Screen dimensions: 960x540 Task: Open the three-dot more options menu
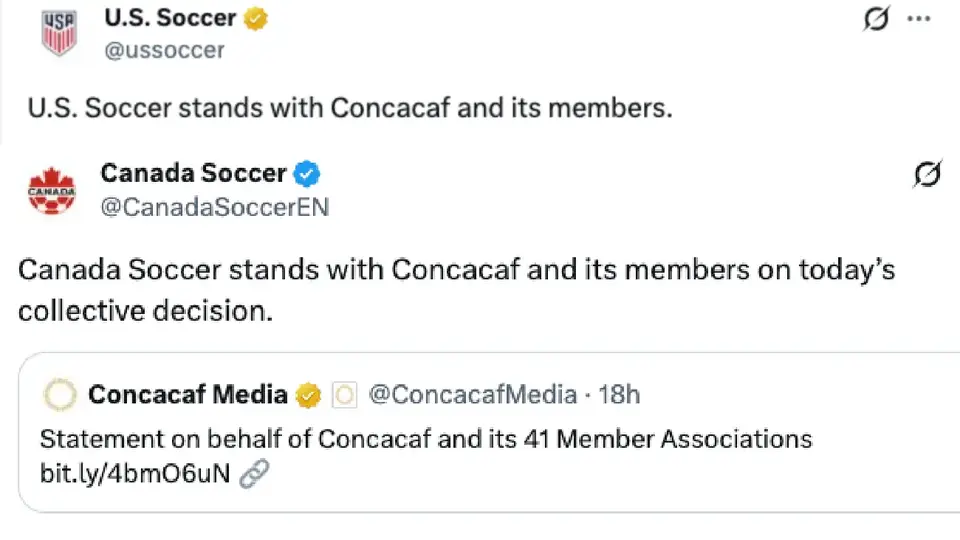coord(918,19)
